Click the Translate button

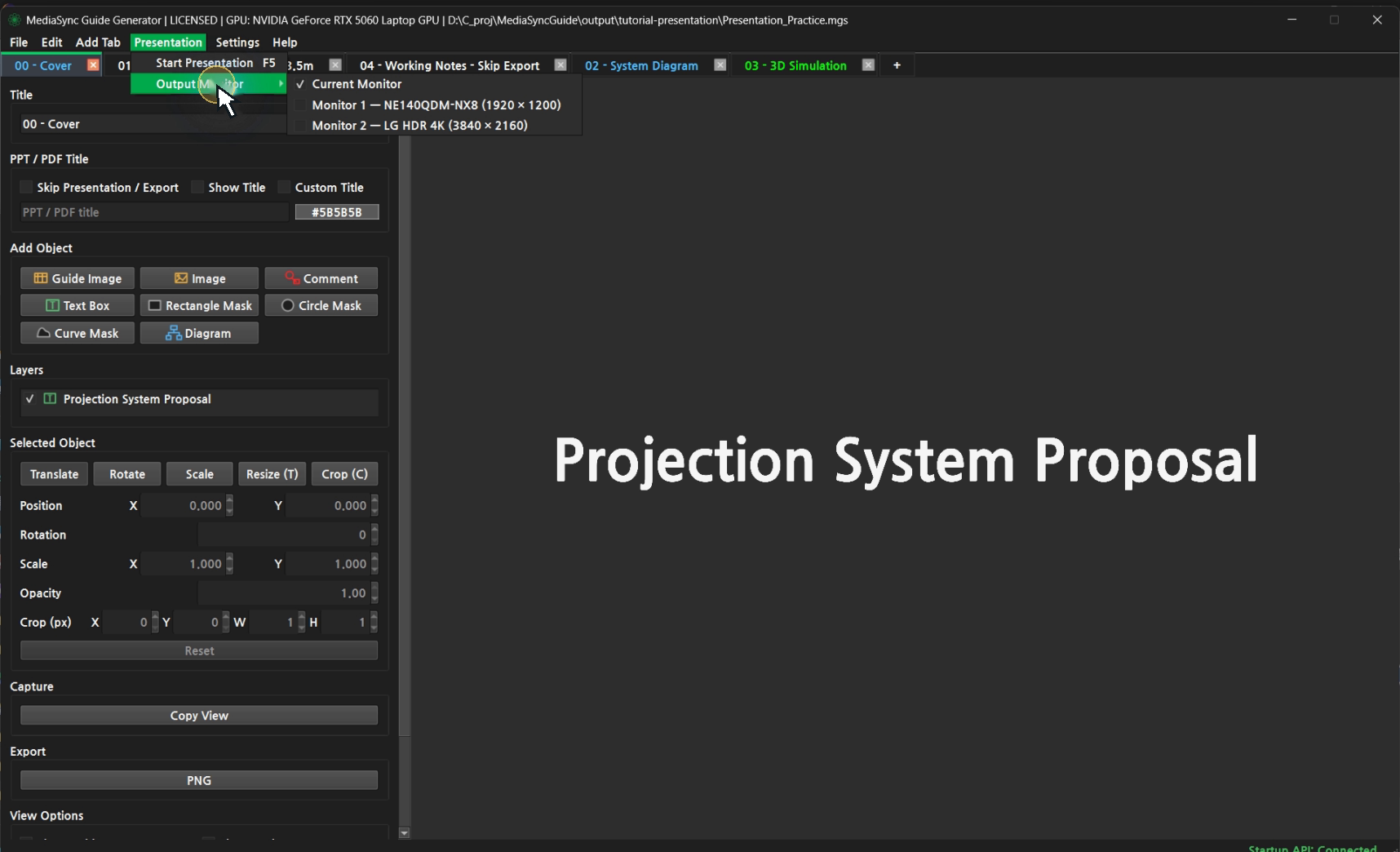pos(54,474)
